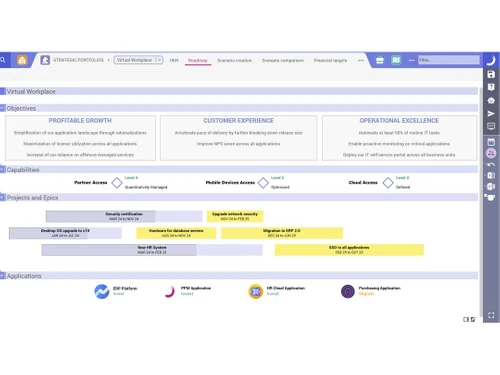
Task: Select the Purchasing Application name
Action: [x=380, y=288]
